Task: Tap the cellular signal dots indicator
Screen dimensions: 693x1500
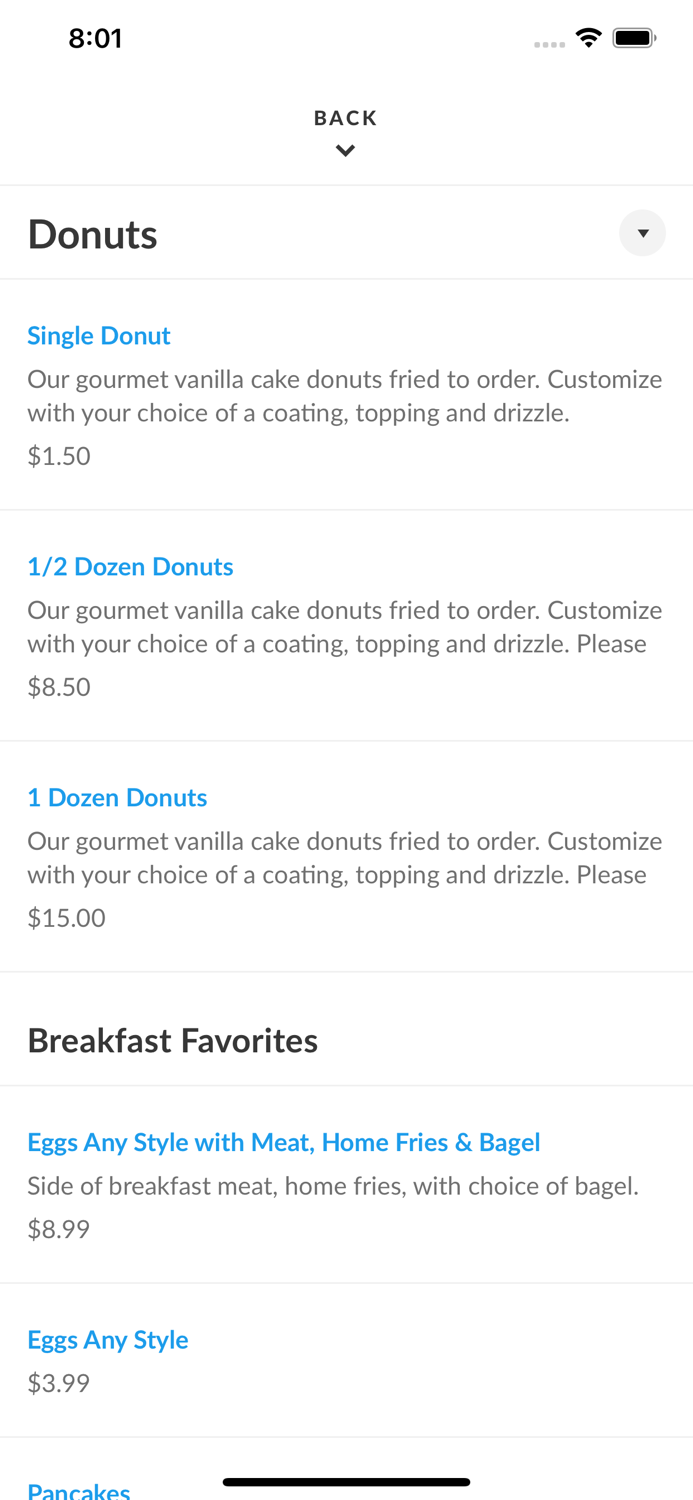Action: pyautogui.click(x=549, y=44)
